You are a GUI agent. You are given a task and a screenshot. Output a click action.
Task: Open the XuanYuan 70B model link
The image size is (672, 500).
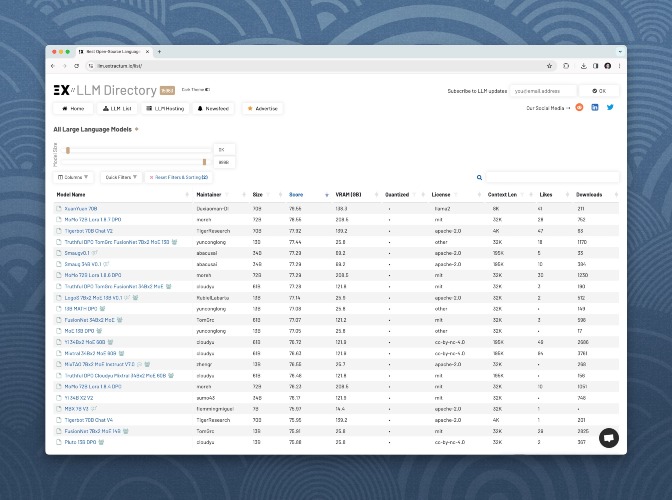point(81,209)
